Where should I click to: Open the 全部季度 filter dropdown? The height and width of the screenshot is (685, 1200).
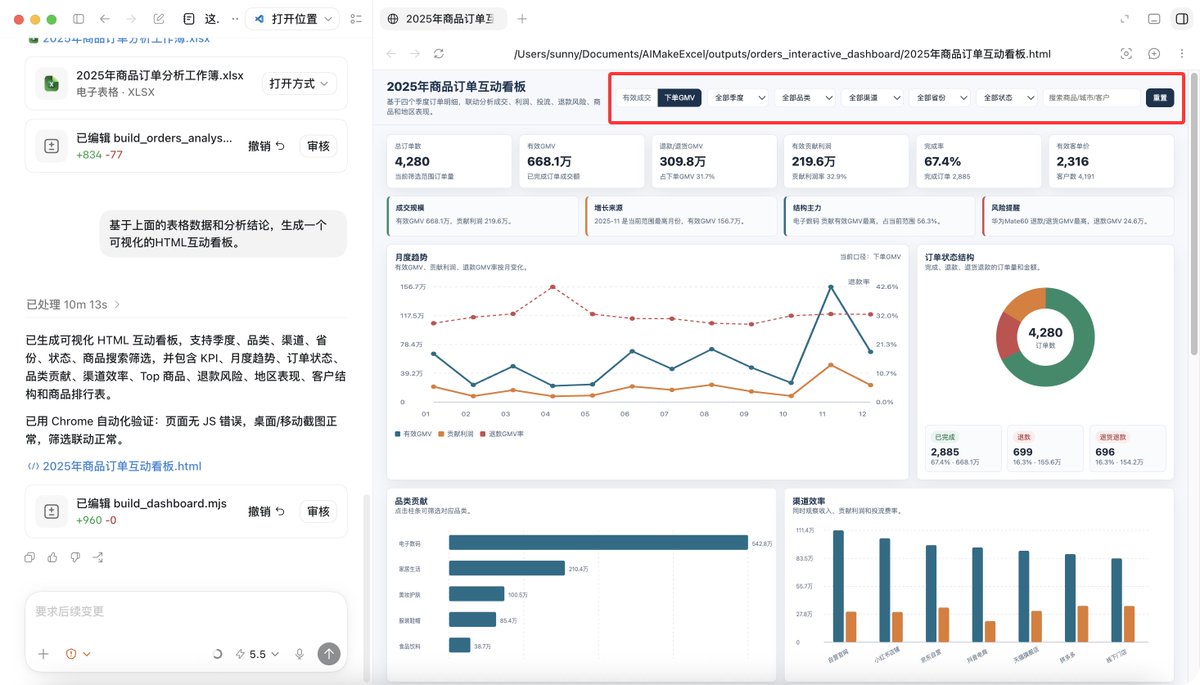740,98
